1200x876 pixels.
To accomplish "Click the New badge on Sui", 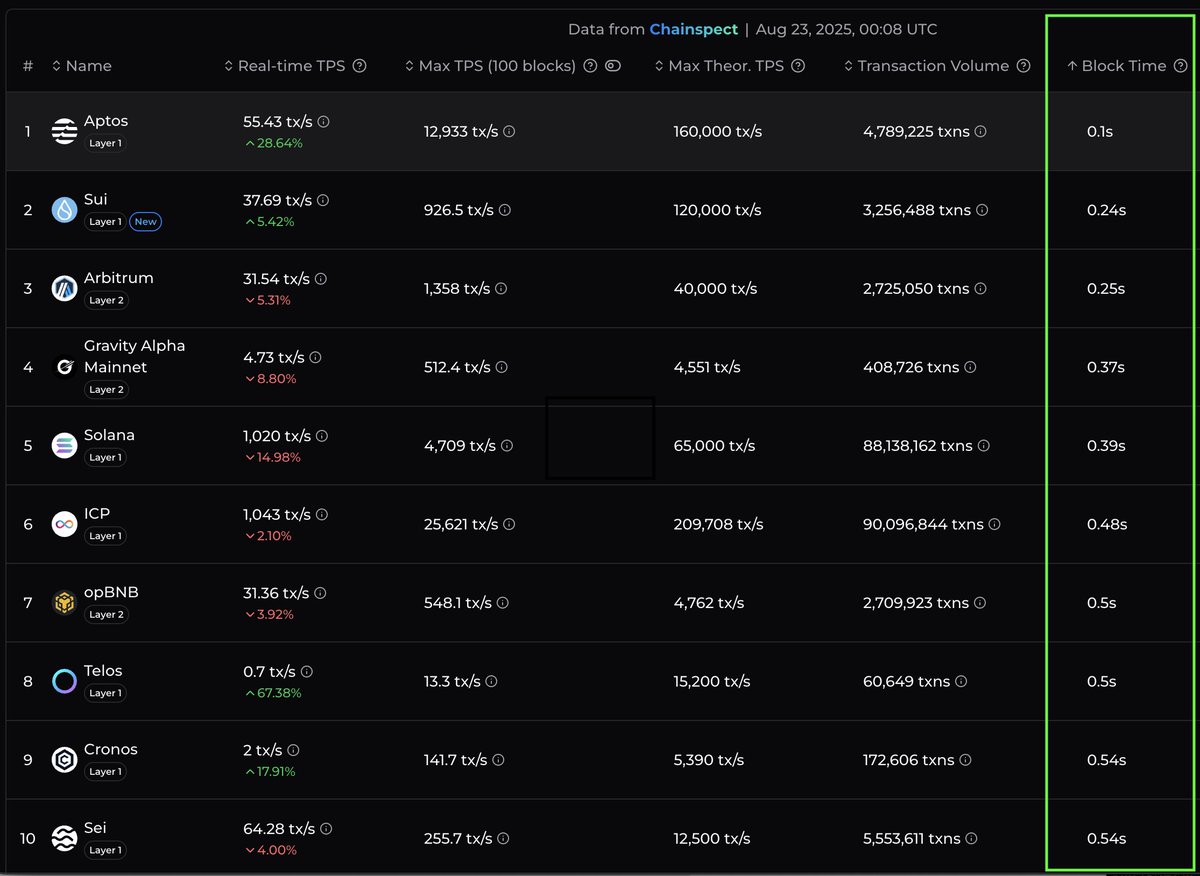I will [x=146, y=222].
